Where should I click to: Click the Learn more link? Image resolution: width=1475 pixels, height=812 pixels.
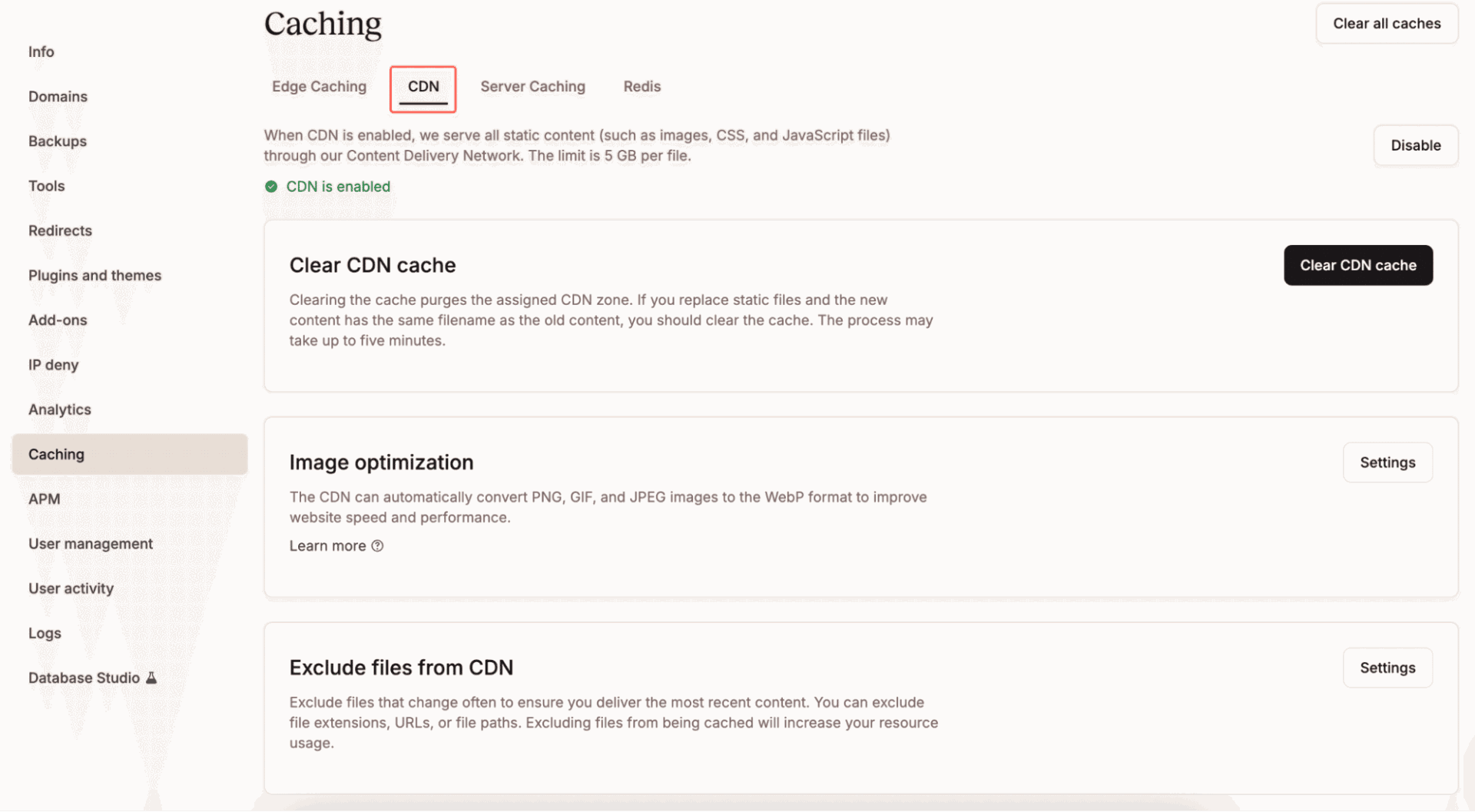[328, 545]
